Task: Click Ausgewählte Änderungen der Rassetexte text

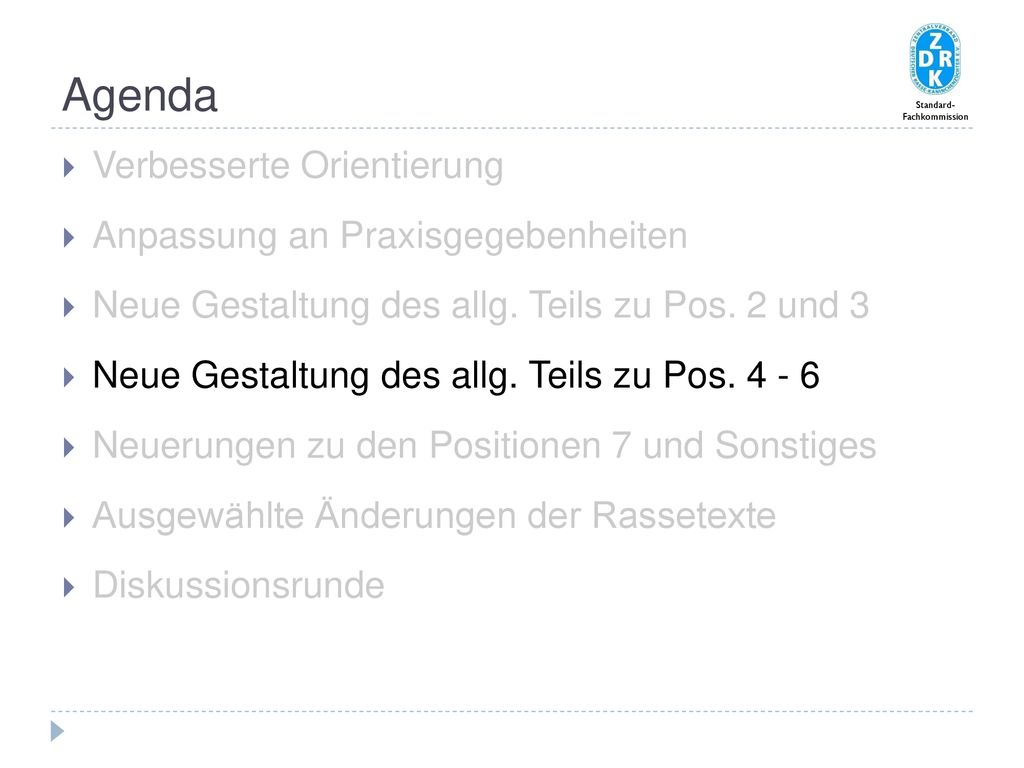Action: pyautogui.click(x=434, y=515)
